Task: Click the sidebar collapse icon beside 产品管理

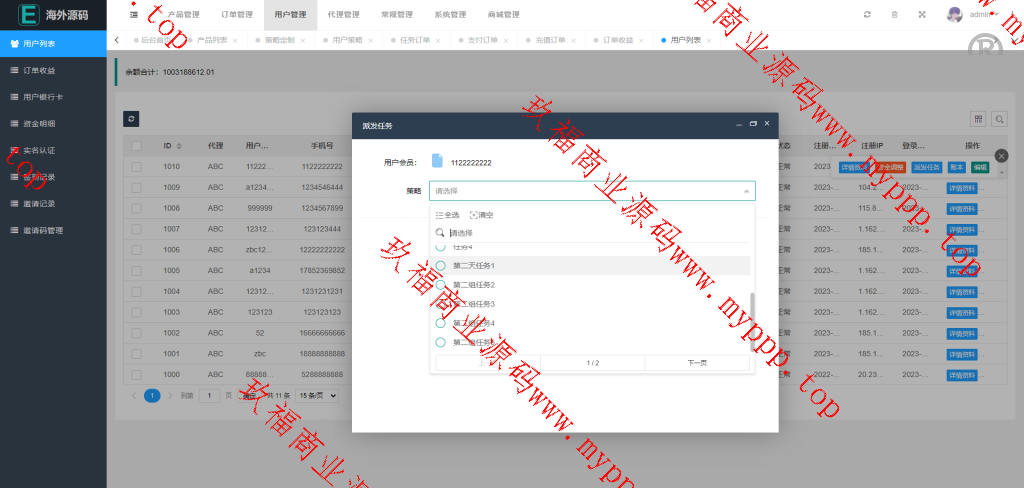Action: click(134, 15)
